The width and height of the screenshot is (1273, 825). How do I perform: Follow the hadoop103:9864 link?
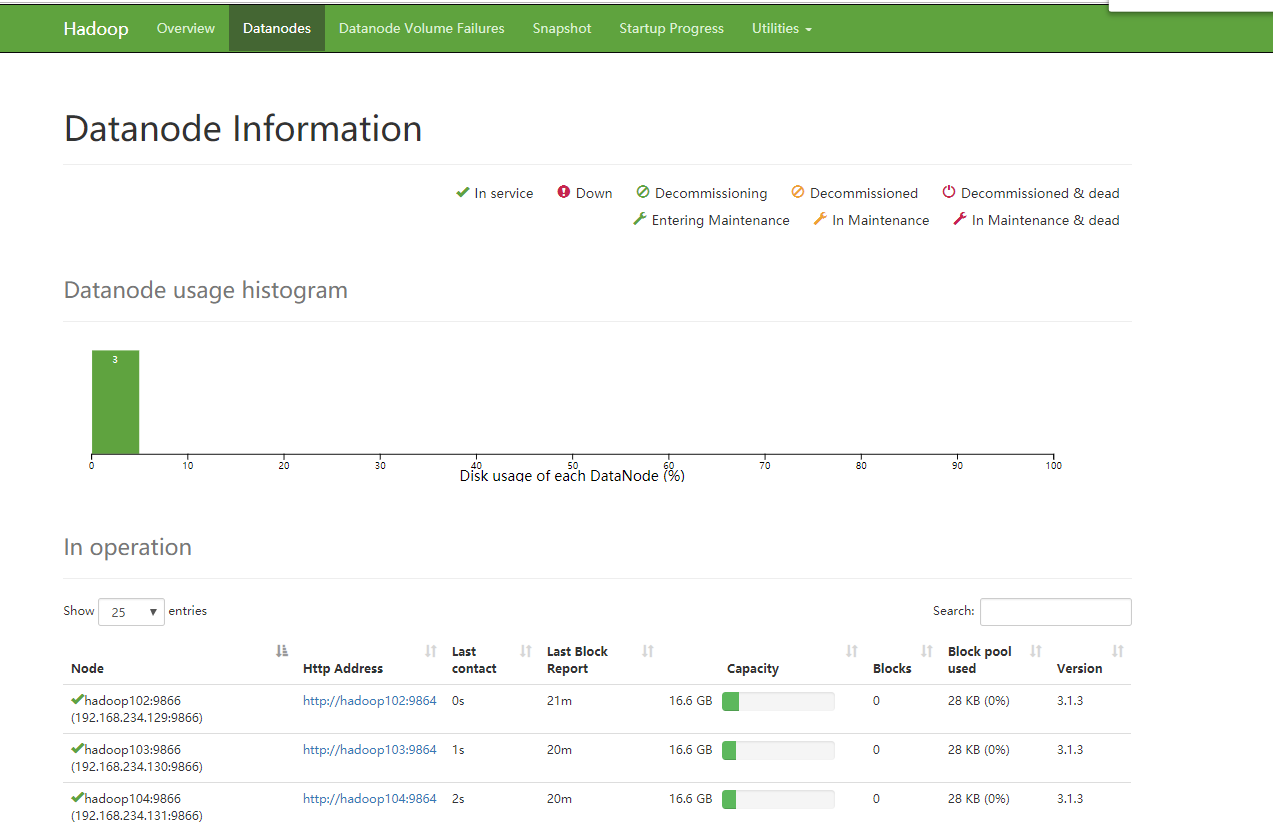pyautogui.click(x=370, y=750)
